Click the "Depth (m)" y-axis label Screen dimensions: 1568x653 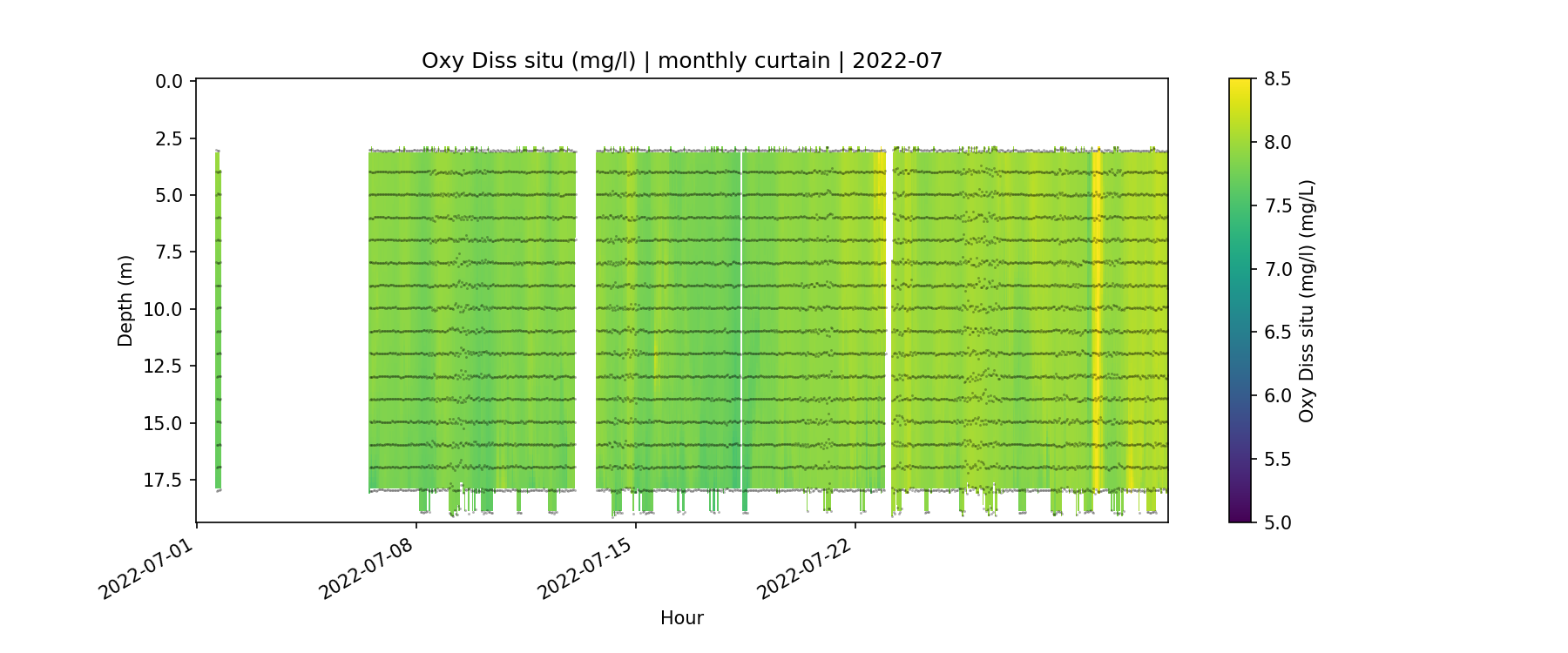[x=125, y=301]
